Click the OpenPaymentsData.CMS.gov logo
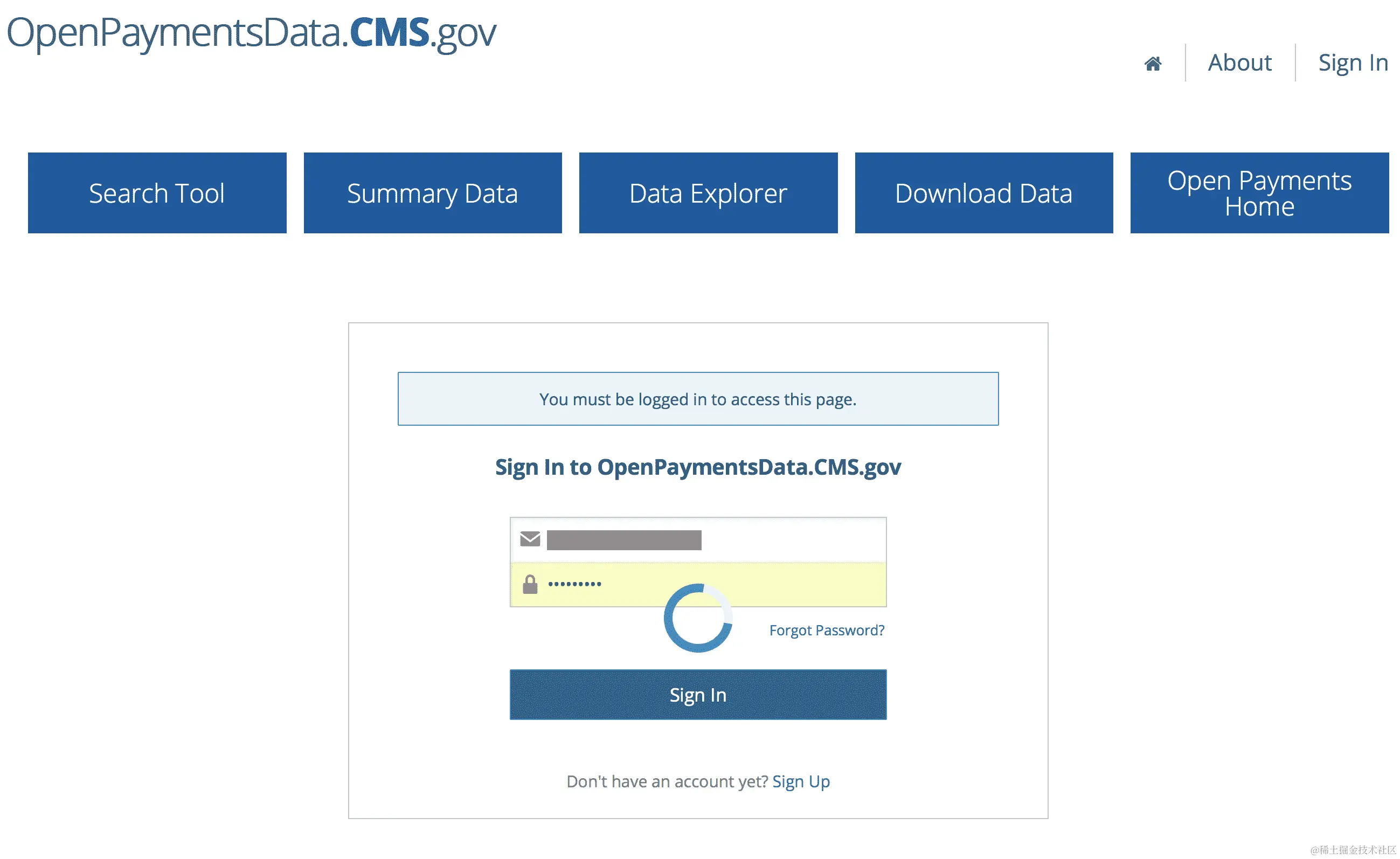Viewport: 1400px width, 859px height. pos(251,33)
